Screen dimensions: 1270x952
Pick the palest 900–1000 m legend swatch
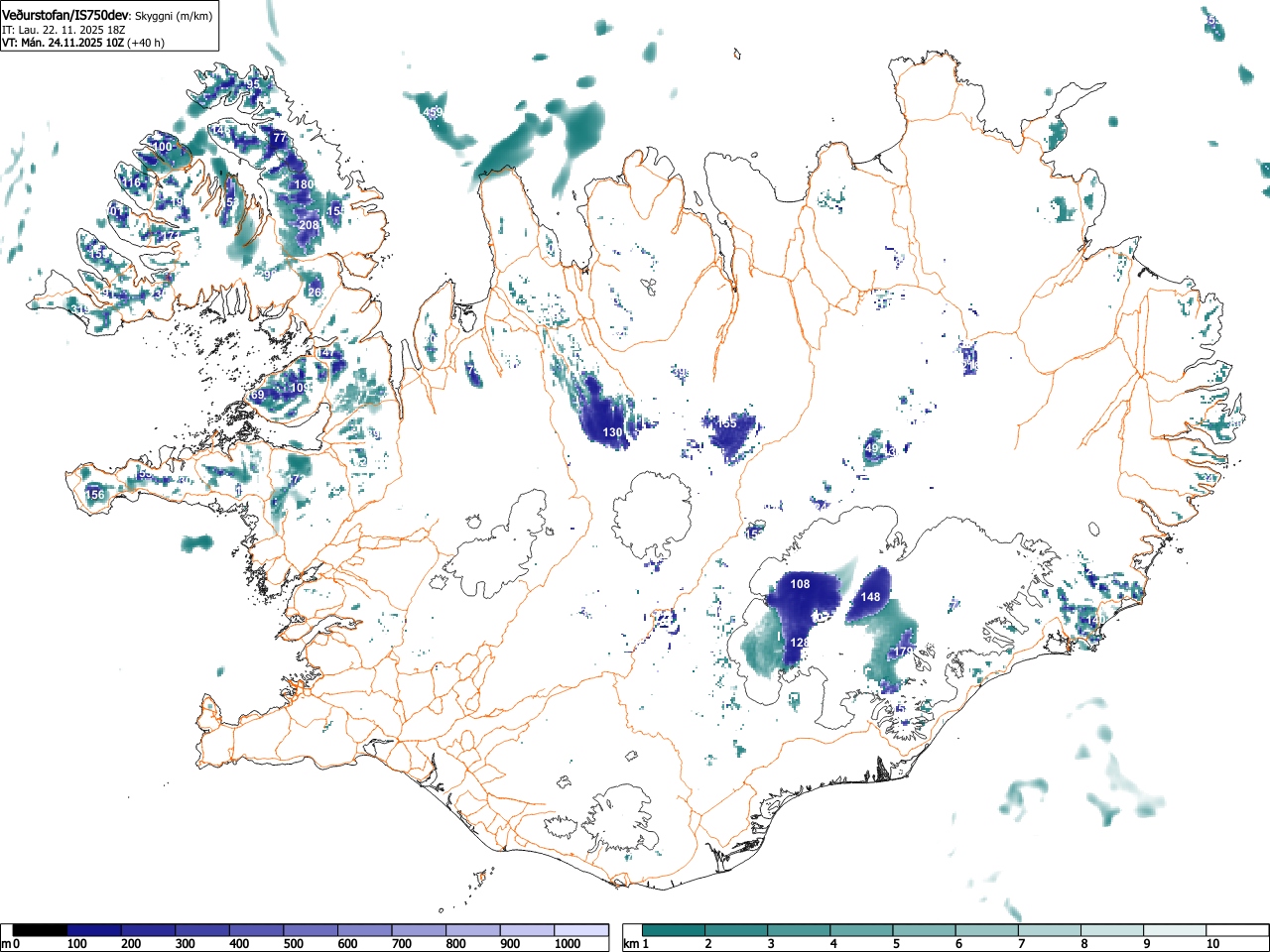coord(527,930)
